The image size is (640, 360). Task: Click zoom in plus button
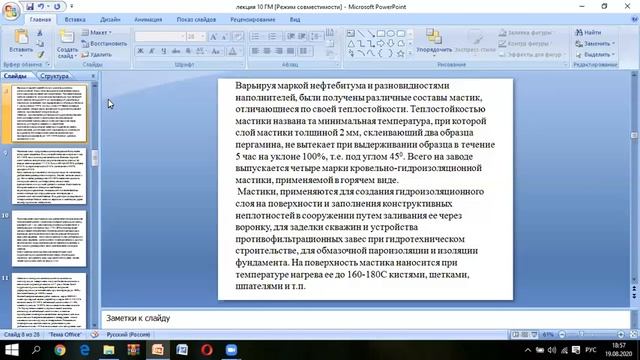coord(620,334)
